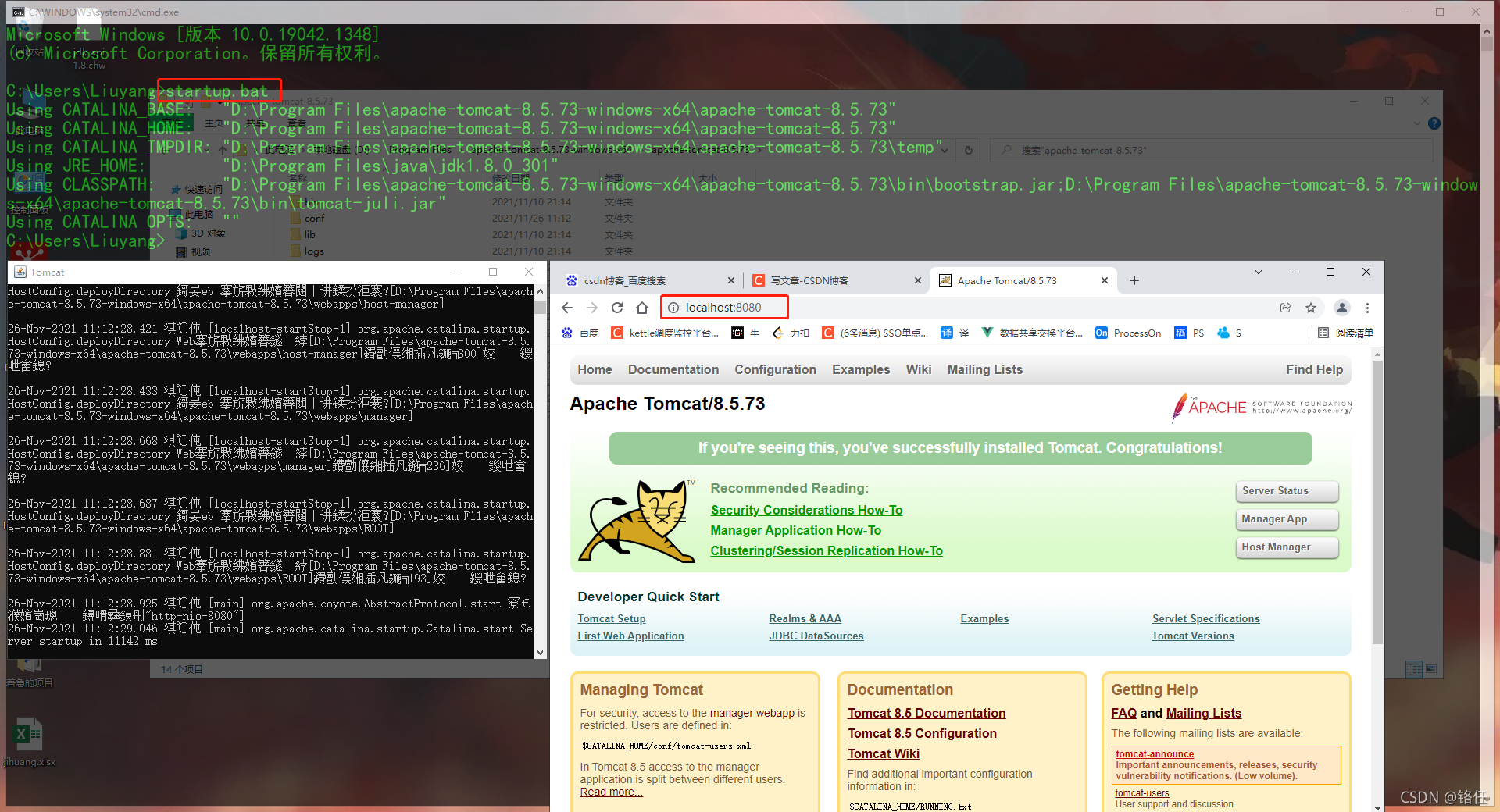Open First Web Application link
Viewport: 1500px width, 812px height.
point(630,636)
